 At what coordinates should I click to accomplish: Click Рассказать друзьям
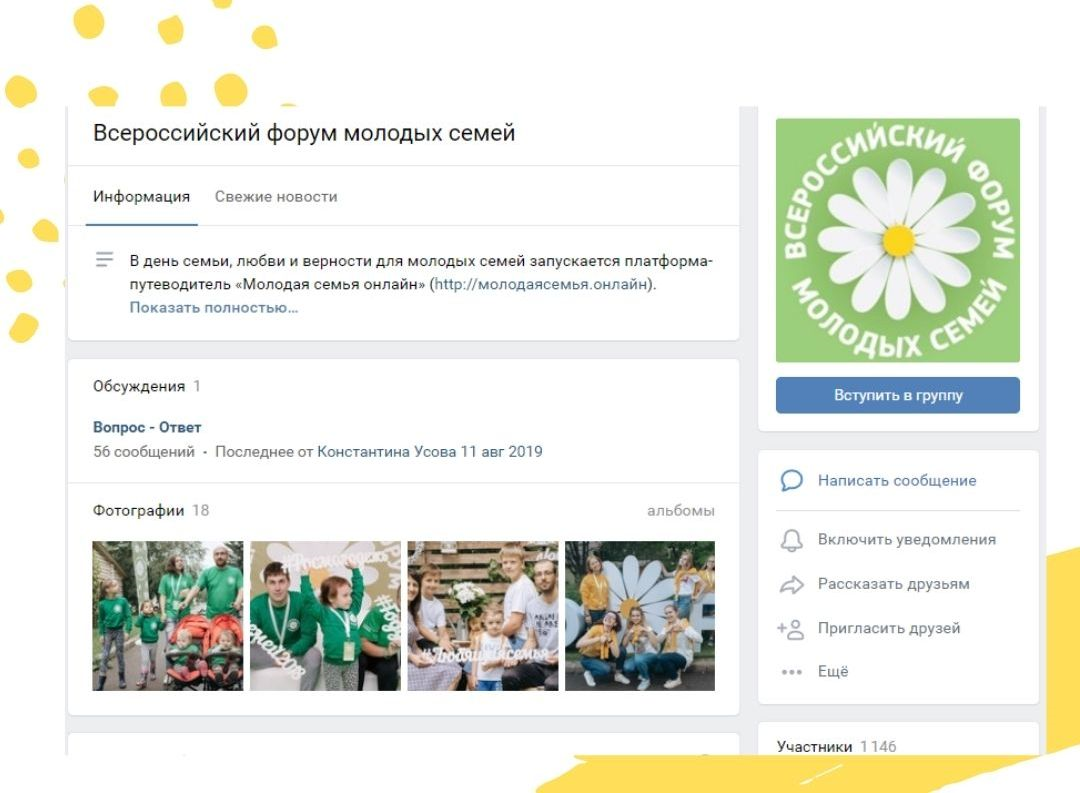tap(893, 584)
